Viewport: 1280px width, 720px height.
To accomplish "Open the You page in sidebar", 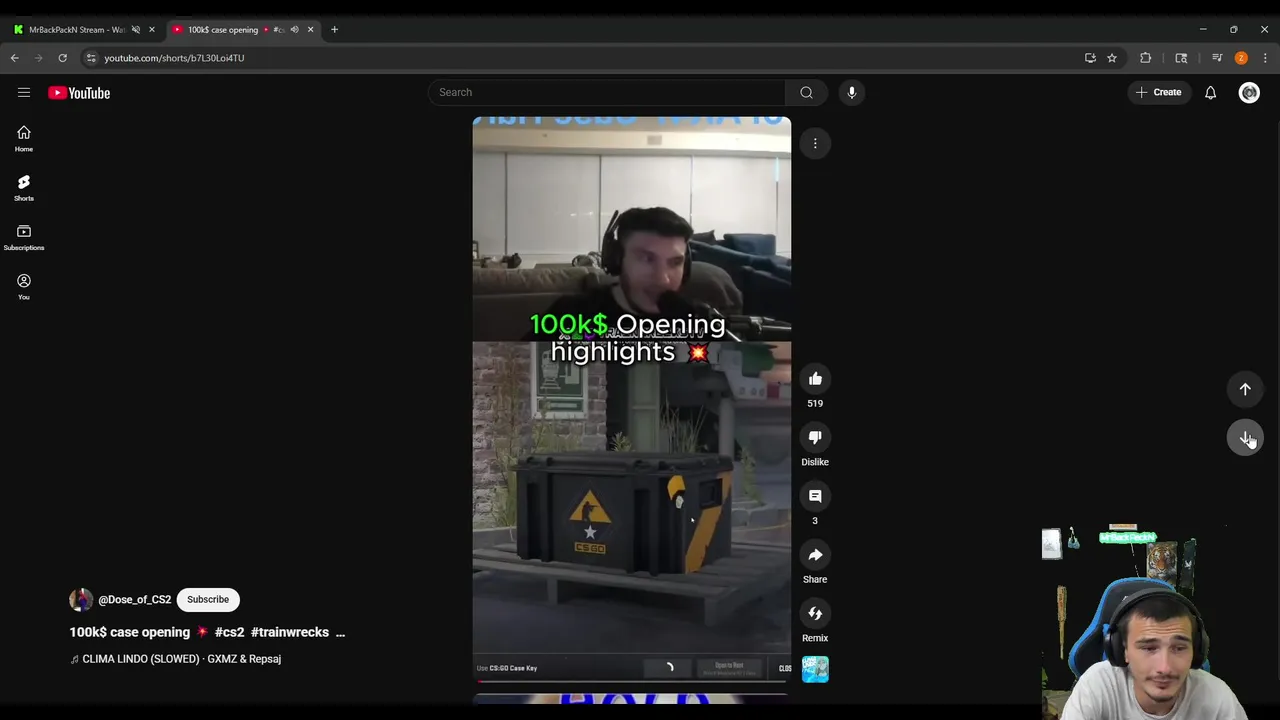I will click(24, 287).
